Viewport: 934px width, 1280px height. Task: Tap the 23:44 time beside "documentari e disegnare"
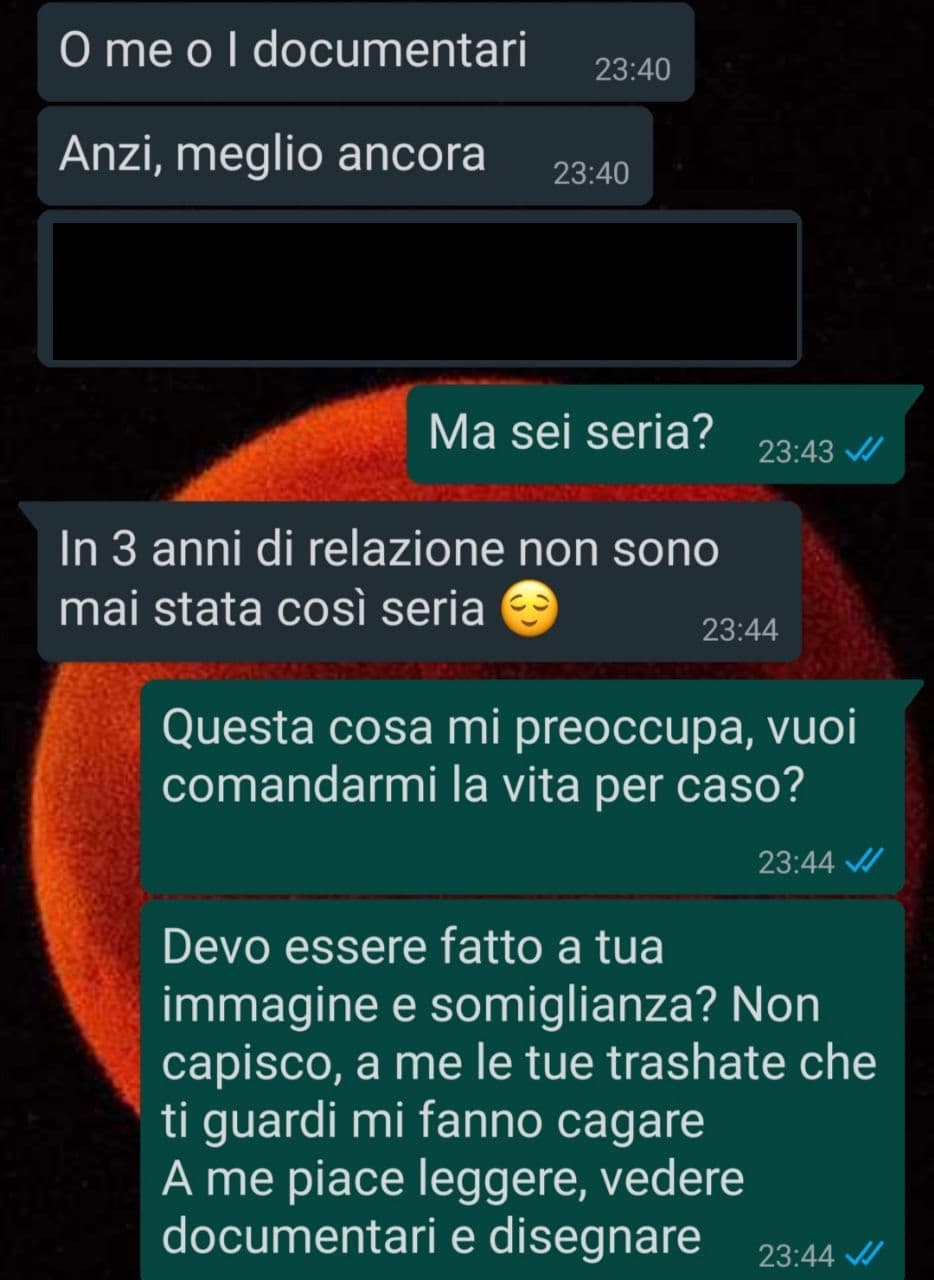796,1254
